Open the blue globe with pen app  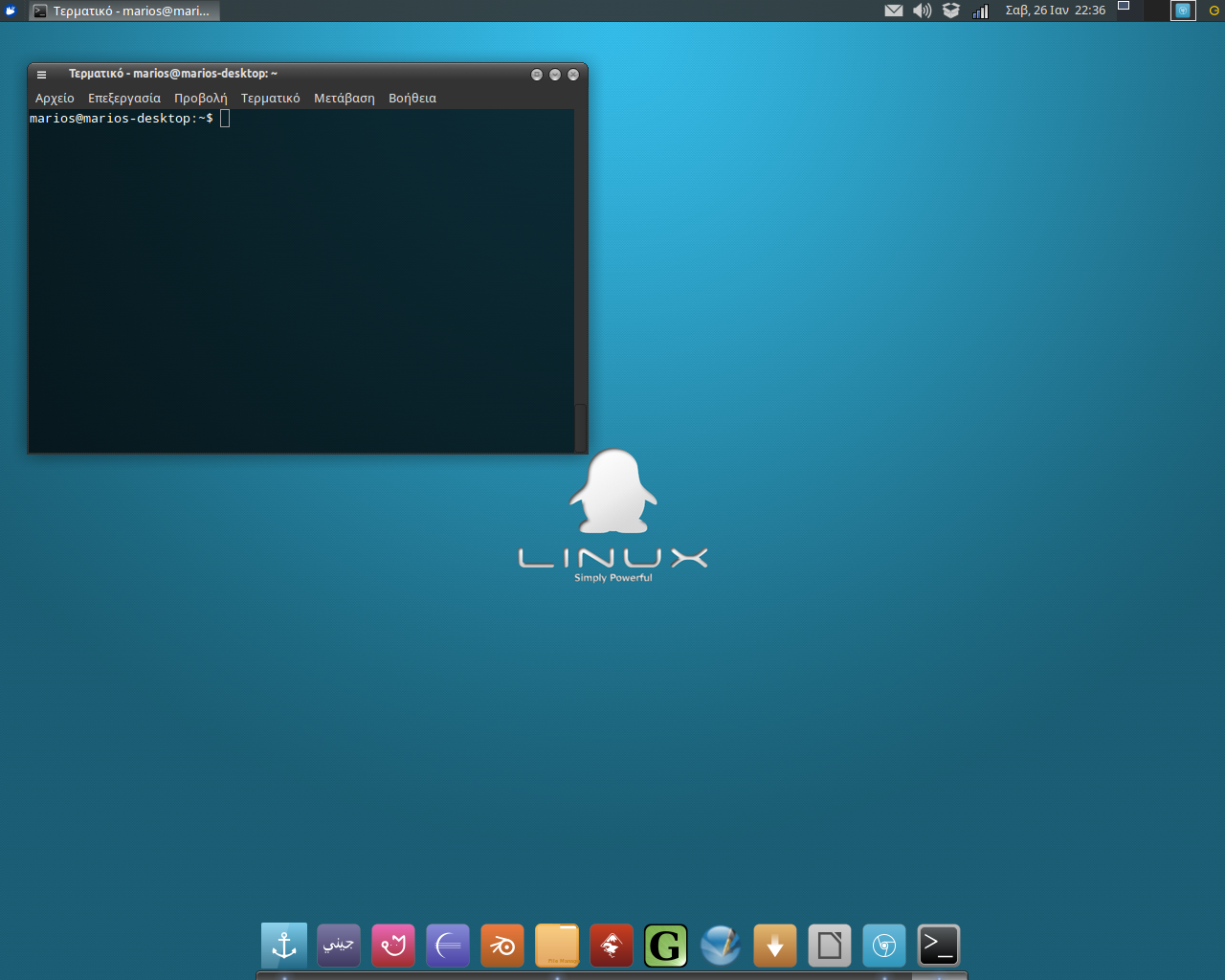click(721, 946)
